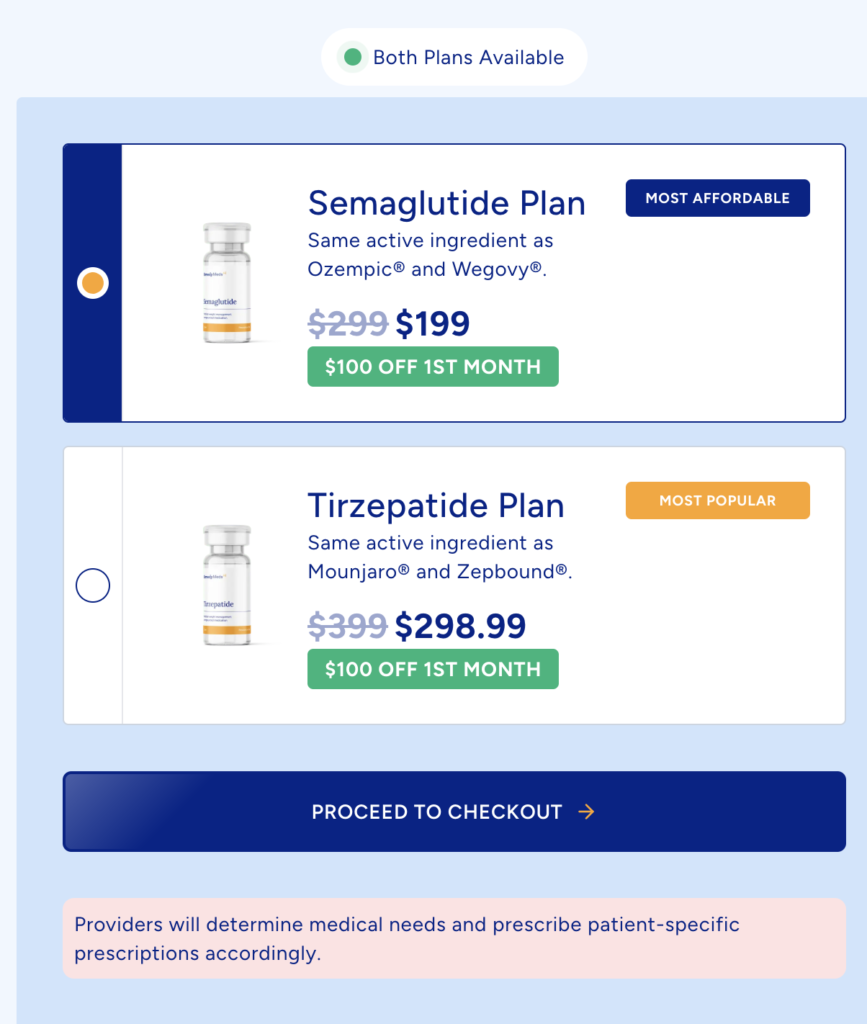Click the crossed-out $399 price
Screen dimensions: 867x1024
coord(347,626)
